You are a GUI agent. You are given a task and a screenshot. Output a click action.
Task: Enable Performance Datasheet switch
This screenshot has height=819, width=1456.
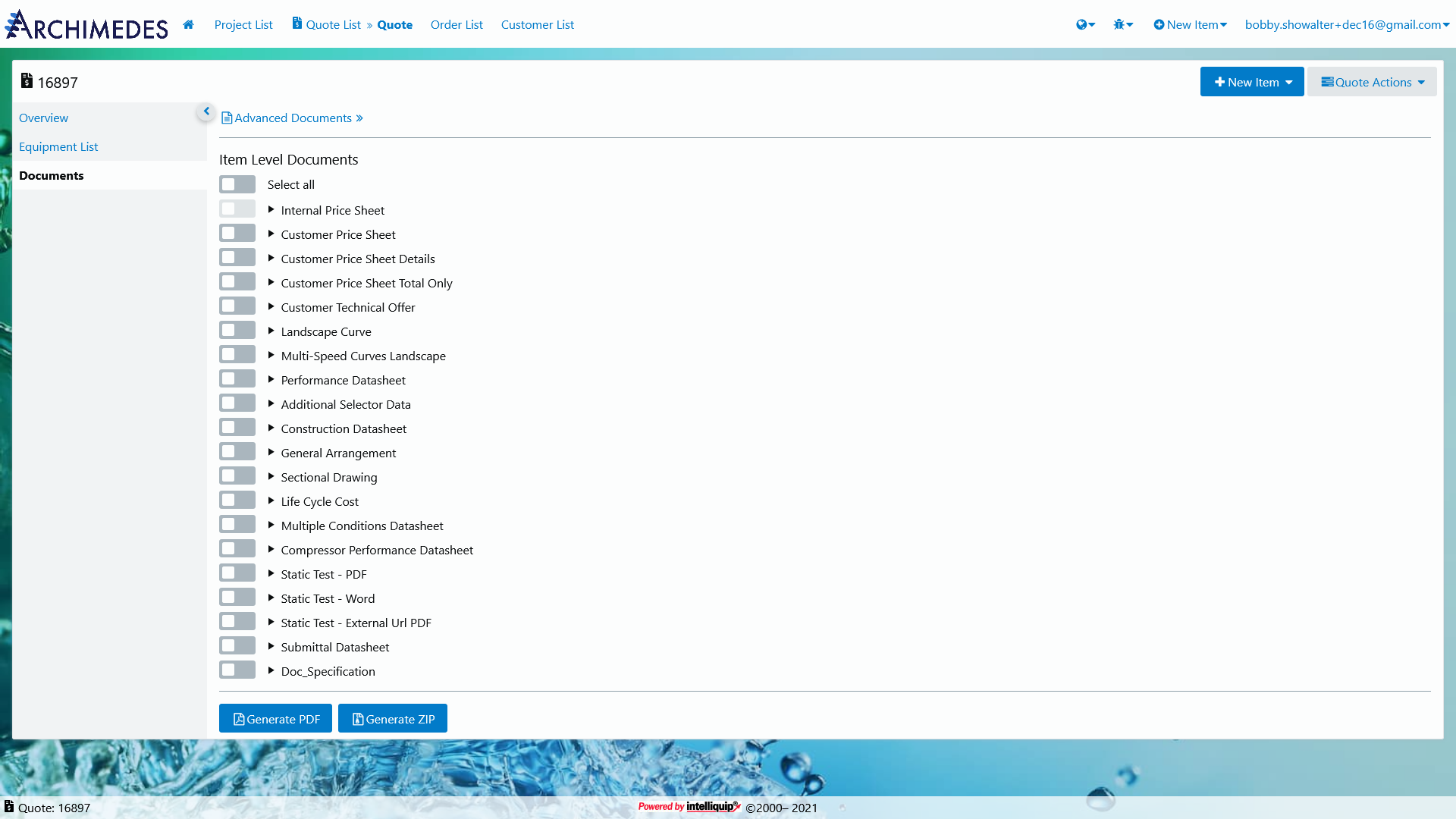point(237,378)
